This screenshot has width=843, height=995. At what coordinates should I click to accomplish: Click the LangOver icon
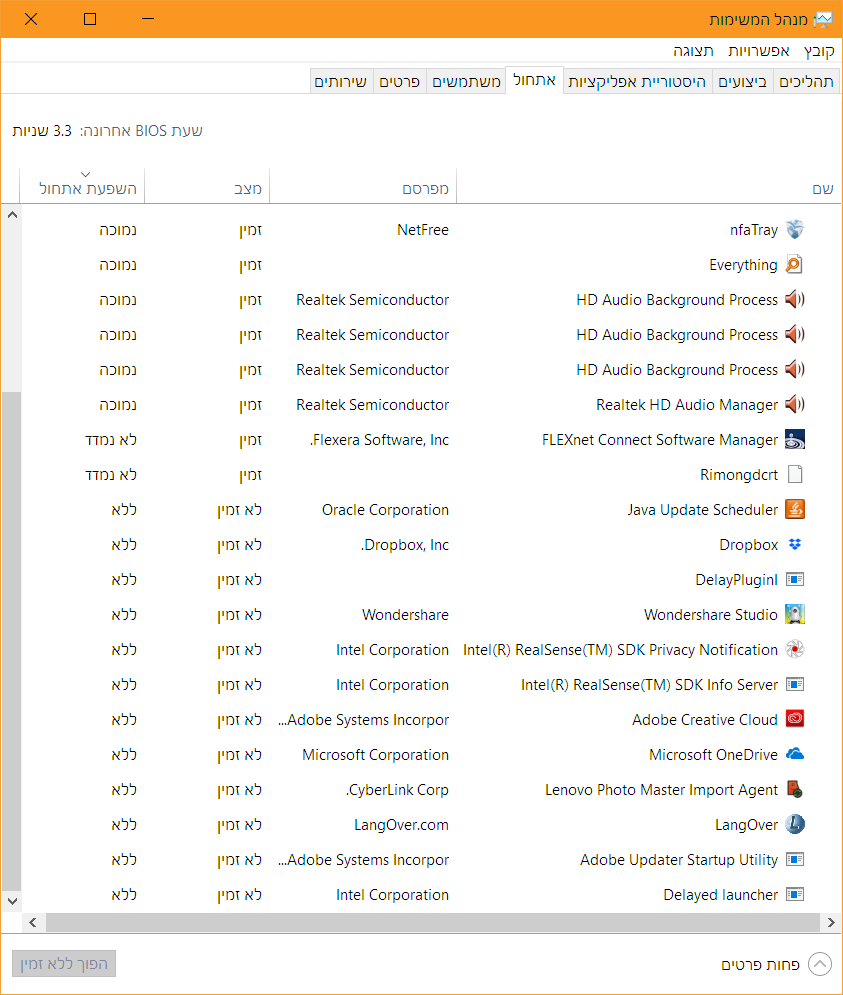click(795, 824)
